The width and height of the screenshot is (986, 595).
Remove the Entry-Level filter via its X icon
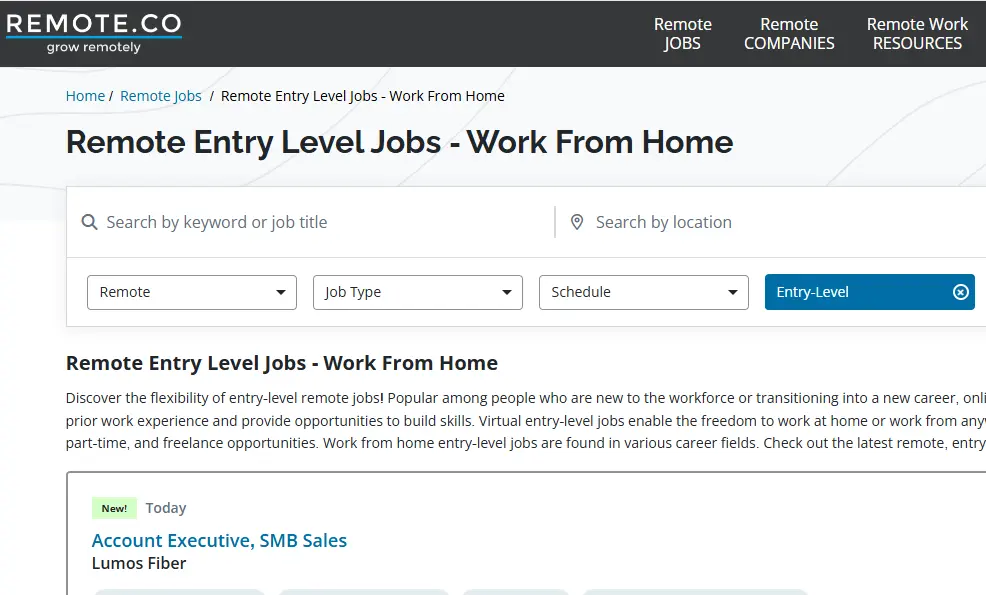tap(960, 292)
